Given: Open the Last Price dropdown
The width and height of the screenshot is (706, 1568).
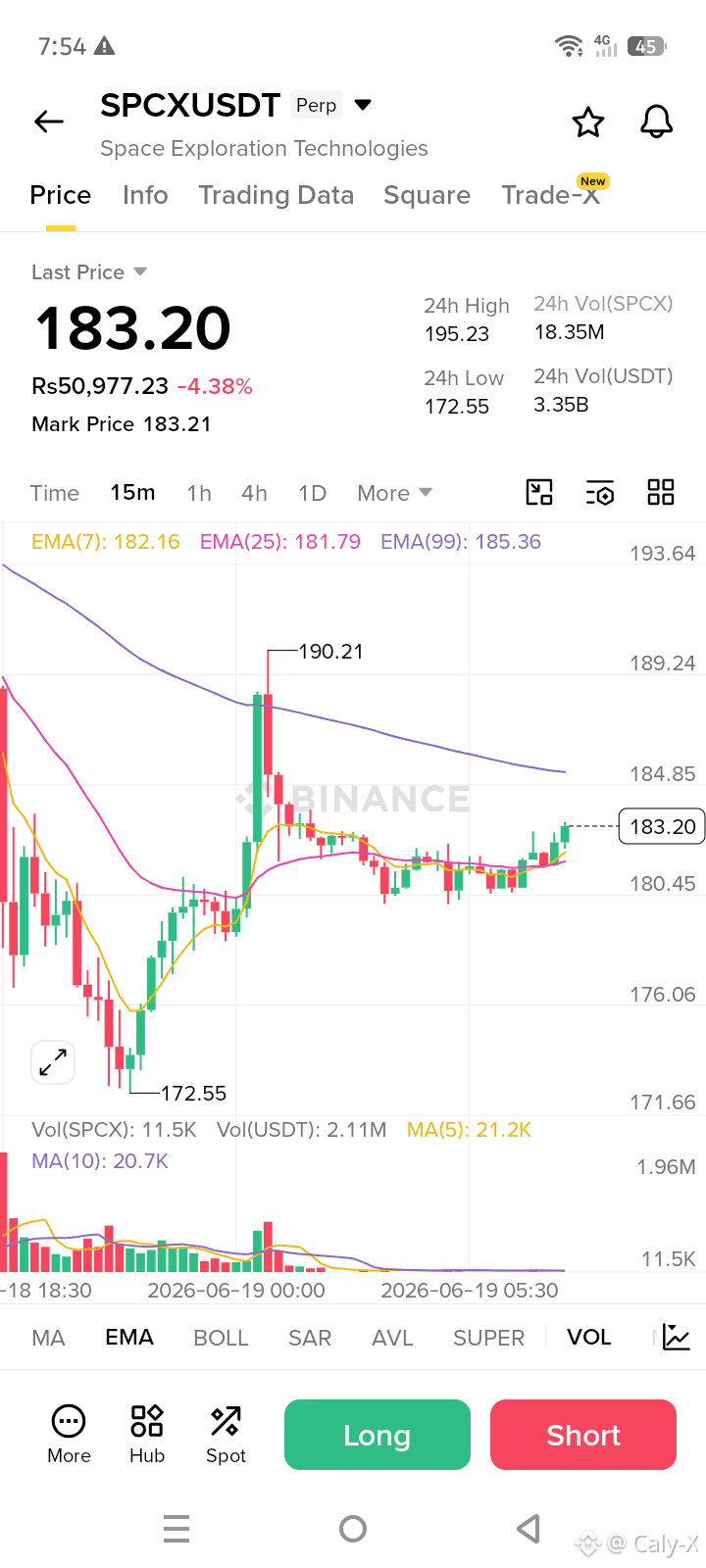Looking at the screenshot, I should pos(89,271).
